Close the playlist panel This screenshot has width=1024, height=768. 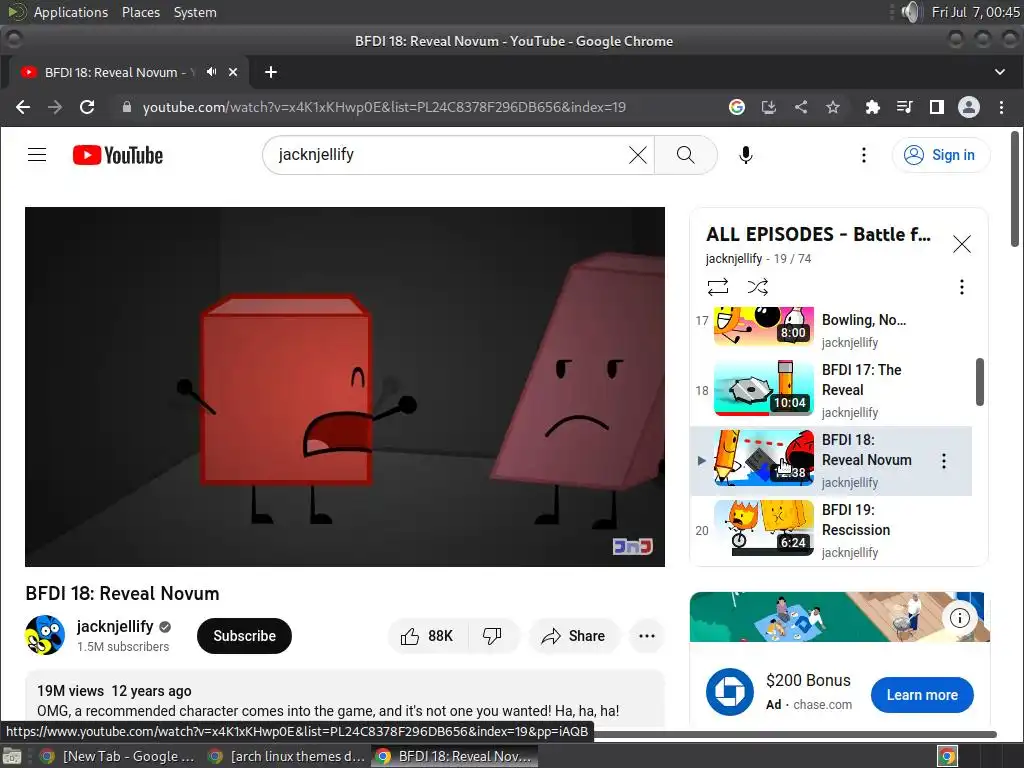click(x=961, y=244)
